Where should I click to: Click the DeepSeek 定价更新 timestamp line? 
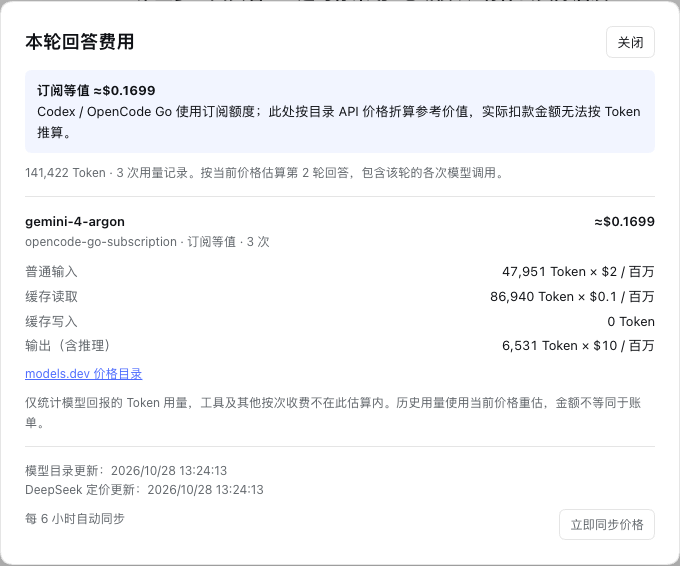144,490
